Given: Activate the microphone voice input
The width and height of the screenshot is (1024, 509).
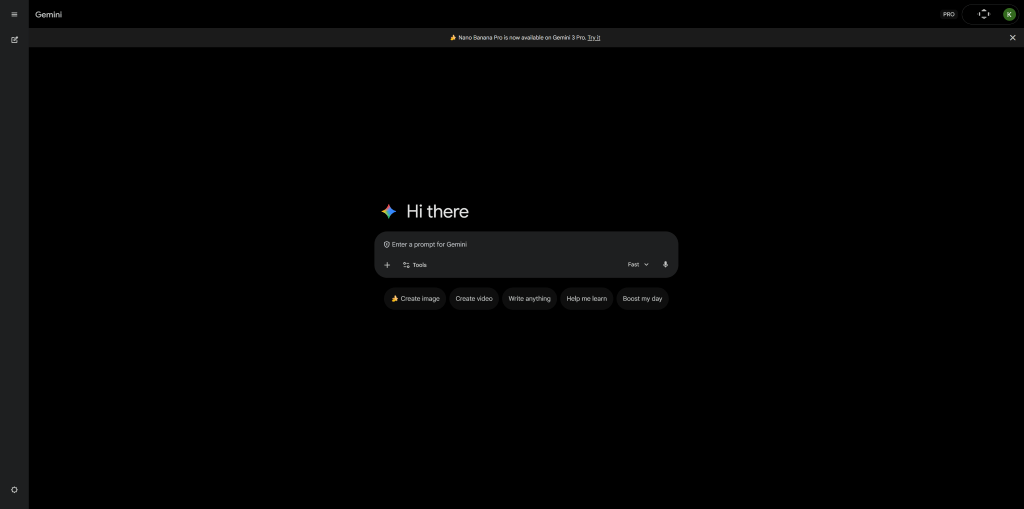Looking at the screenshot, I should [665, 265].
